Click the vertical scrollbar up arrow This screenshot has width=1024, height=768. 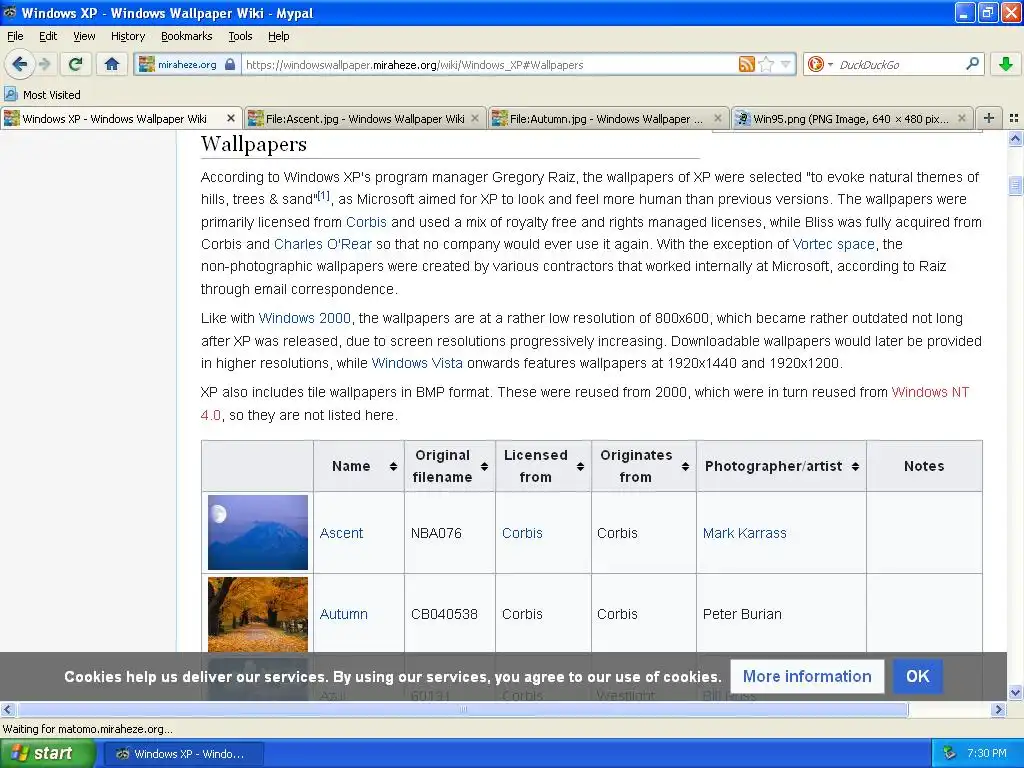(1015, 138)
